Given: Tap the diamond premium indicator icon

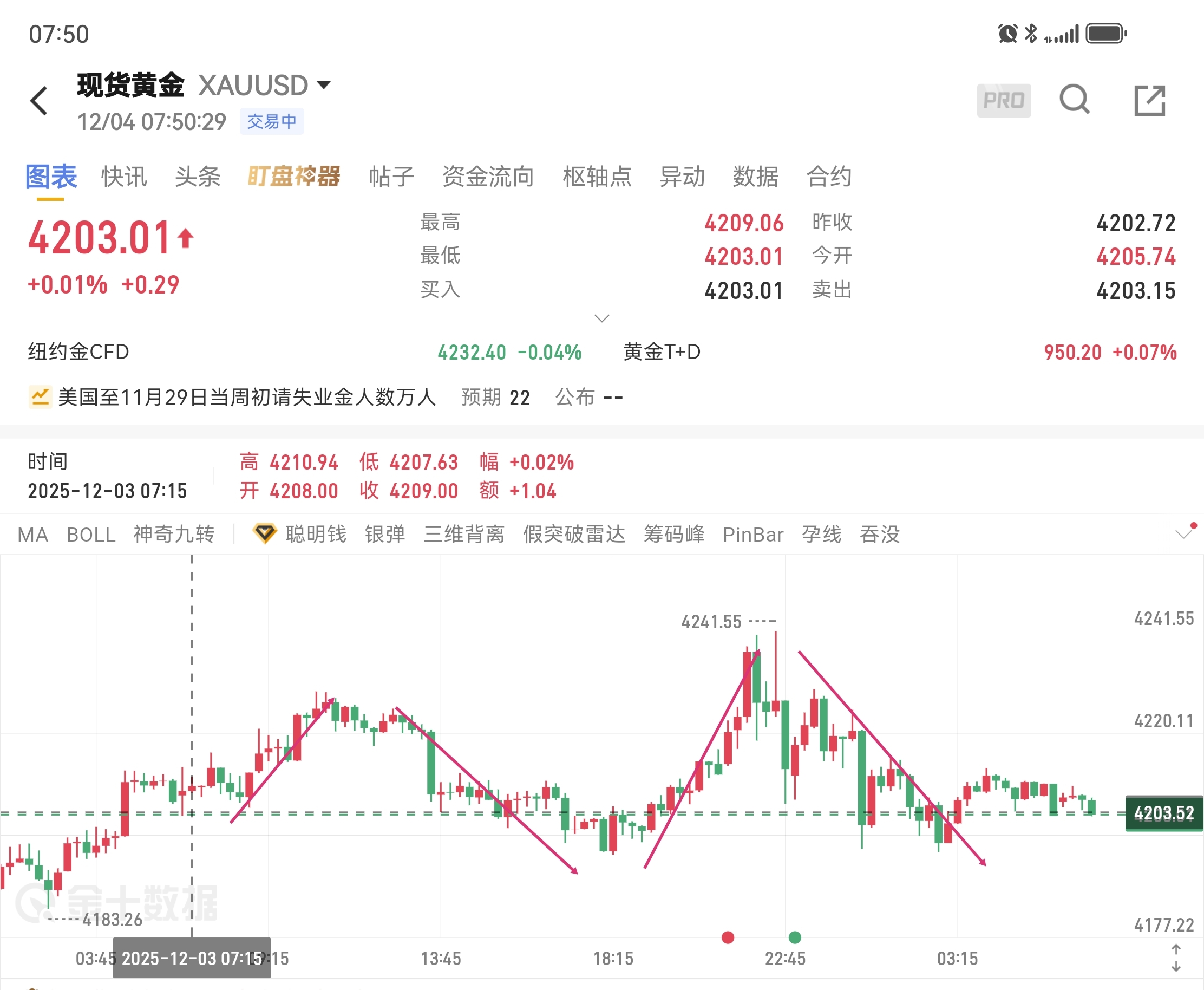Looking at the screenshot, I should [x=265, y=534].
